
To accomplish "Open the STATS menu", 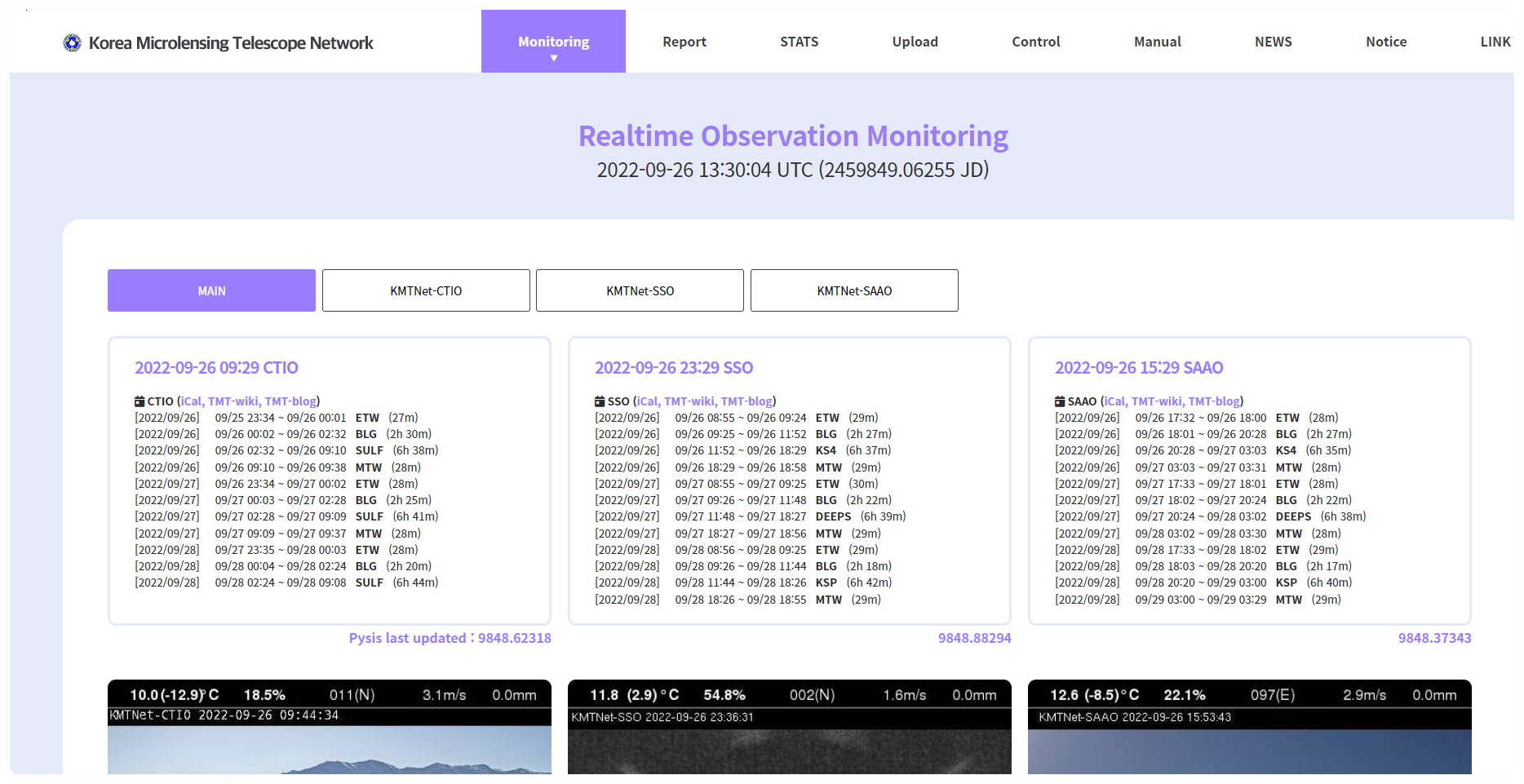I will coord(799,42).
